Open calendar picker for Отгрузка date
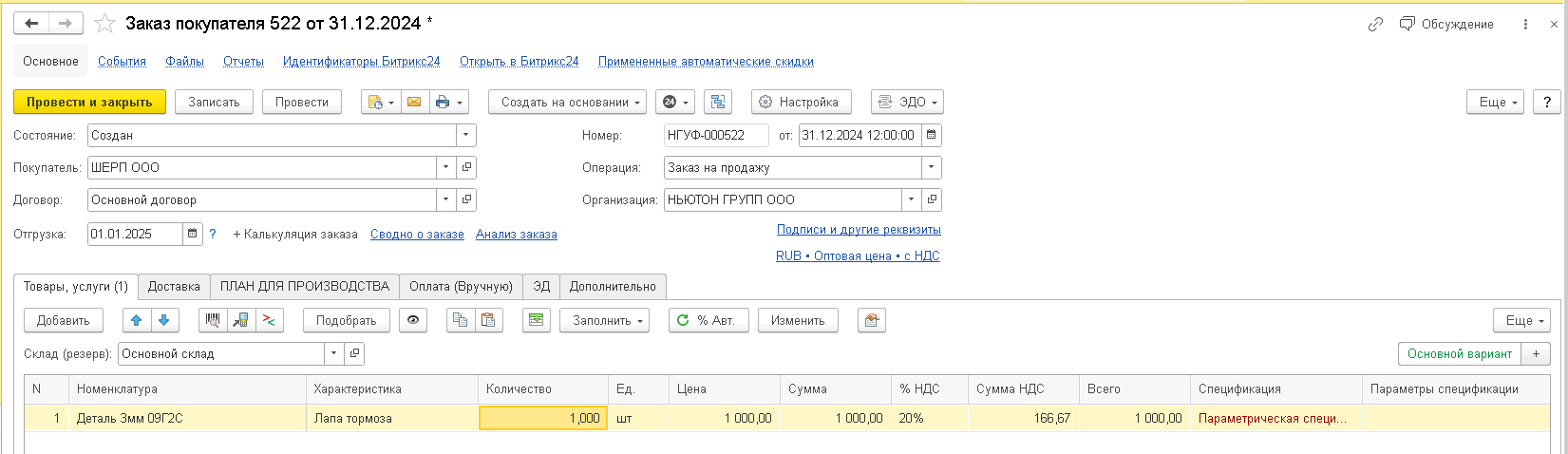This screenshot has height=454, width=1568. pyautogui.click(x=193, y=234)
